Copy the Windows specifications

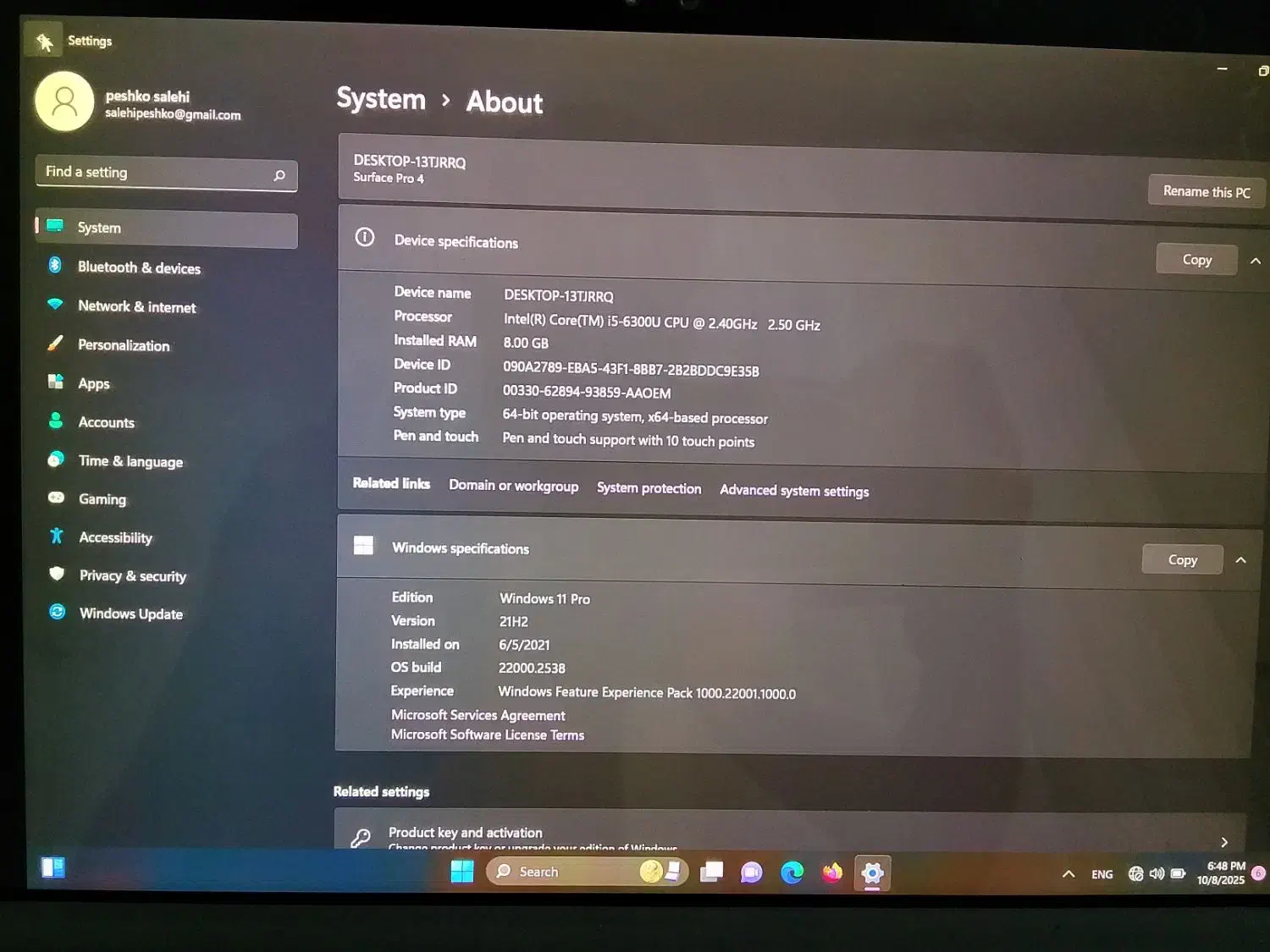coord(1183,559)
